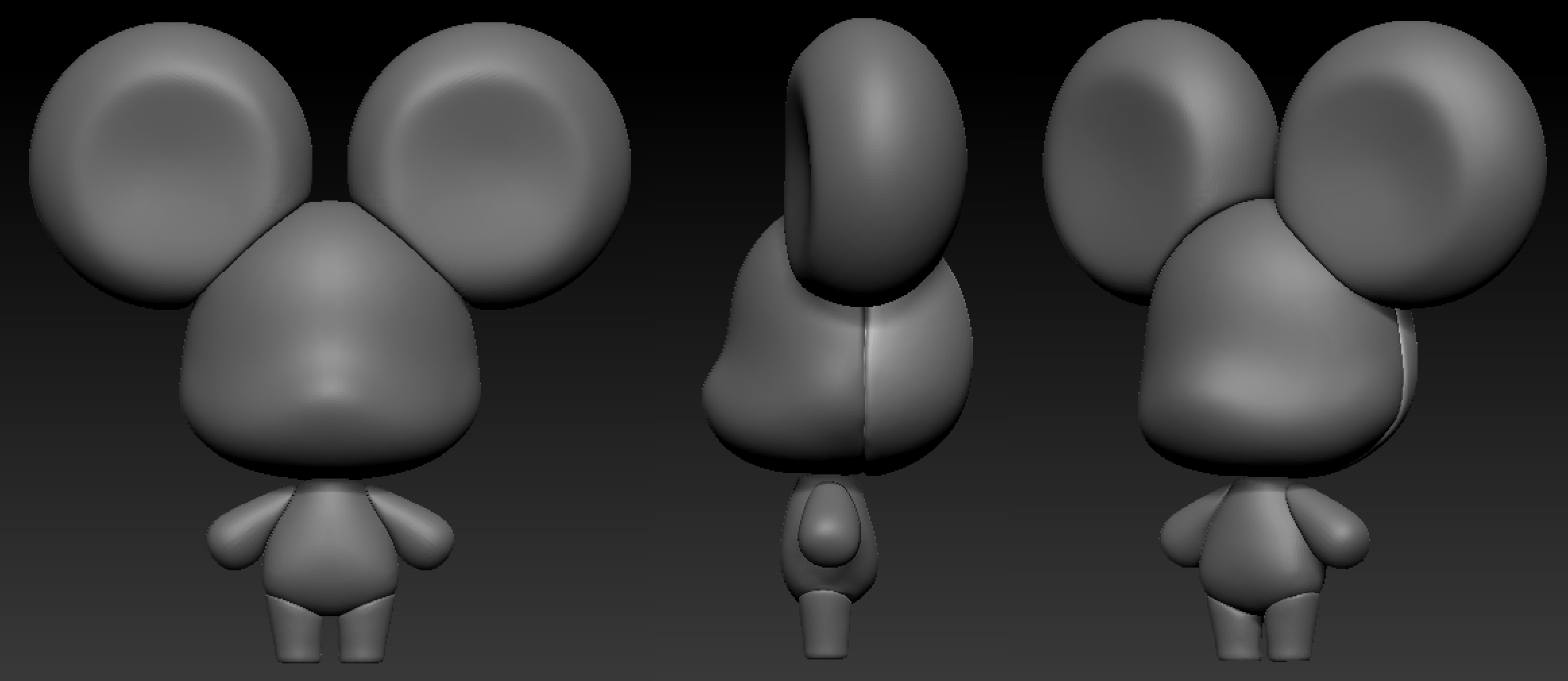Pick the torso of the front-view model
Screen dimensions: 1568x681
pos(329,547)
